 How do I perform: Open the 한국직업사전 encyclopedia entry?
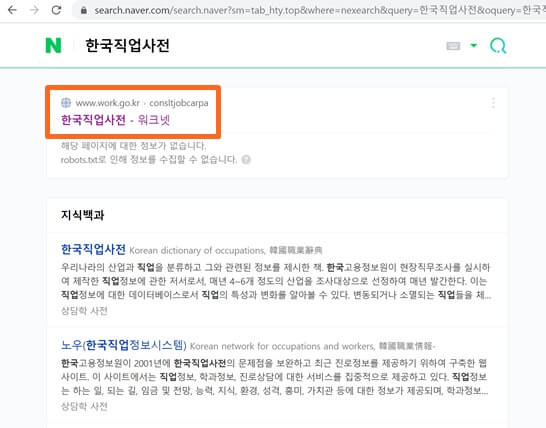click(x=93, y=249)
